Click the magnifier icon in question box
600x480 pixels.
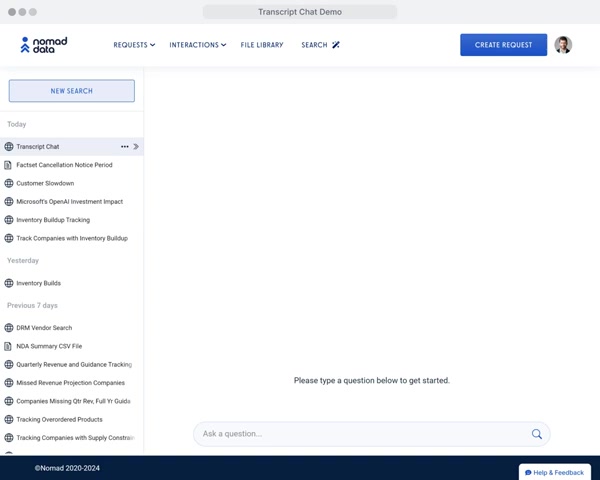coord(537,434)
